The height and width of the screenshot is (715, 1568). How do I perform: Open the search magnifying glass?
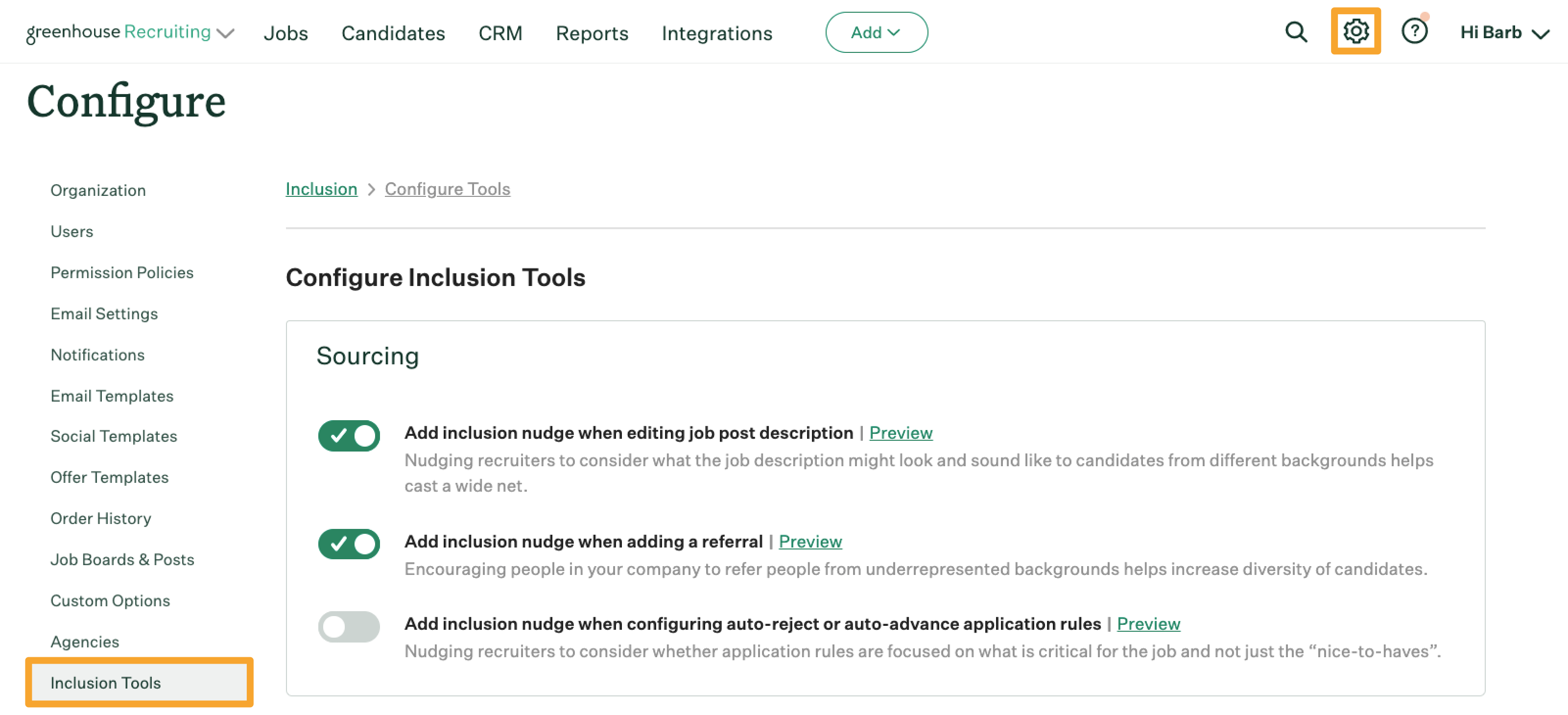1296,32
